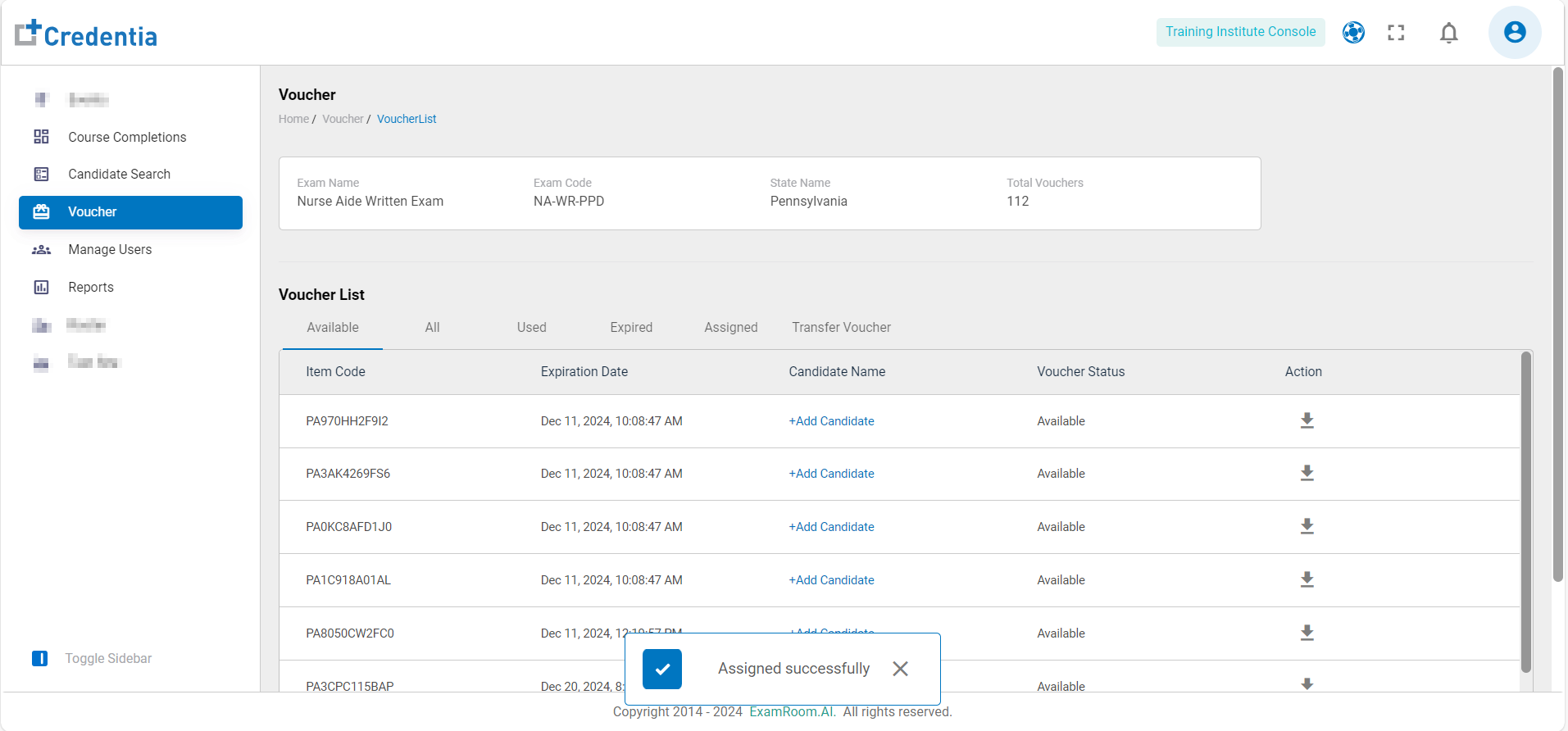The width and height of the screenshot is (1568, 731).
Task: Click Item Code column header
Action: pyautogui.click(x=335, y=372)
